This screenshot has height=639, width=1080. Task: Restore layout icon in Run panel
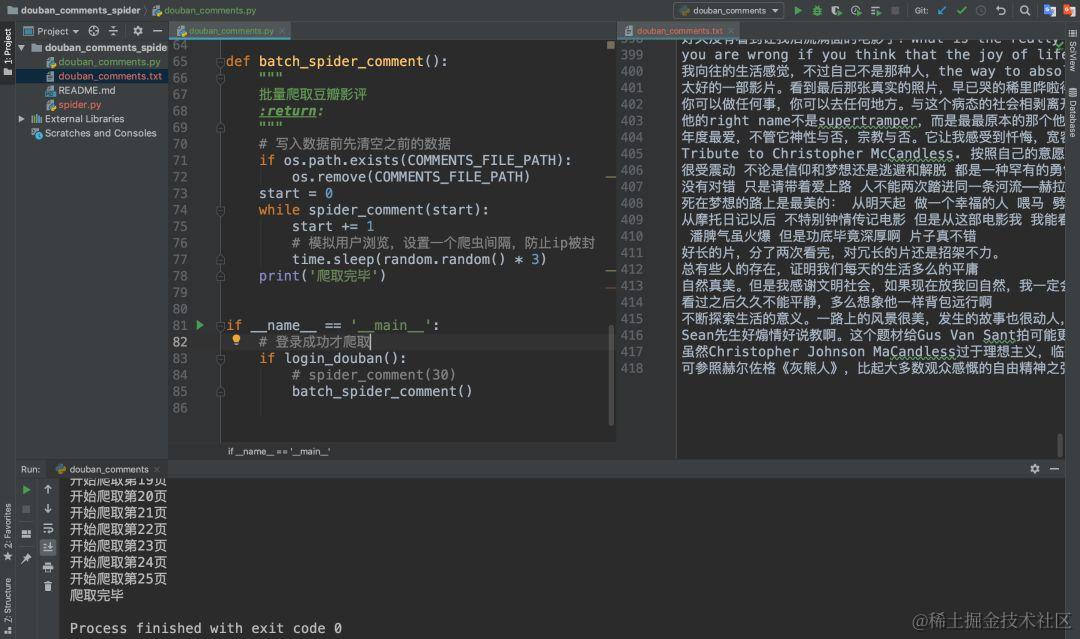point(26,534)
